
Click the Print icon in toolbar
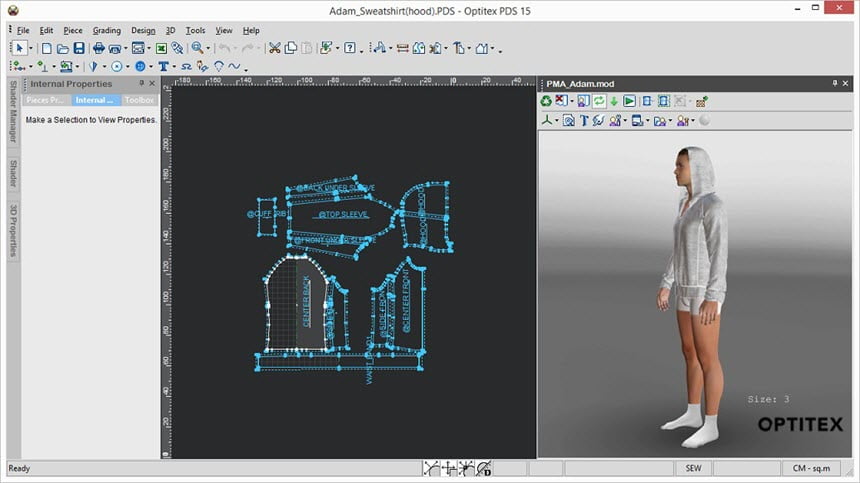click(99, 48)
